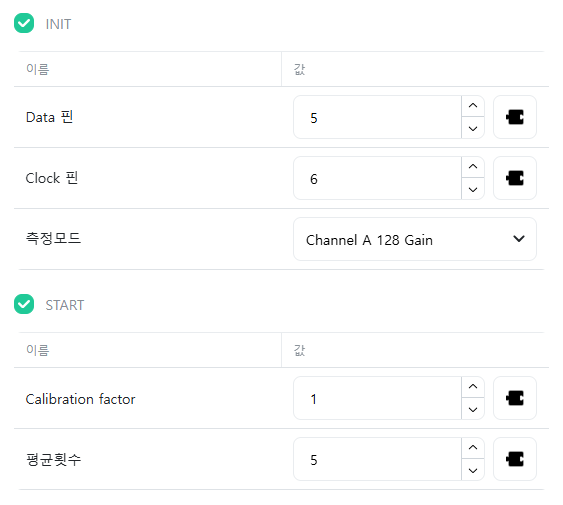Increase the Clock 핀 value with up arrow

473,167
